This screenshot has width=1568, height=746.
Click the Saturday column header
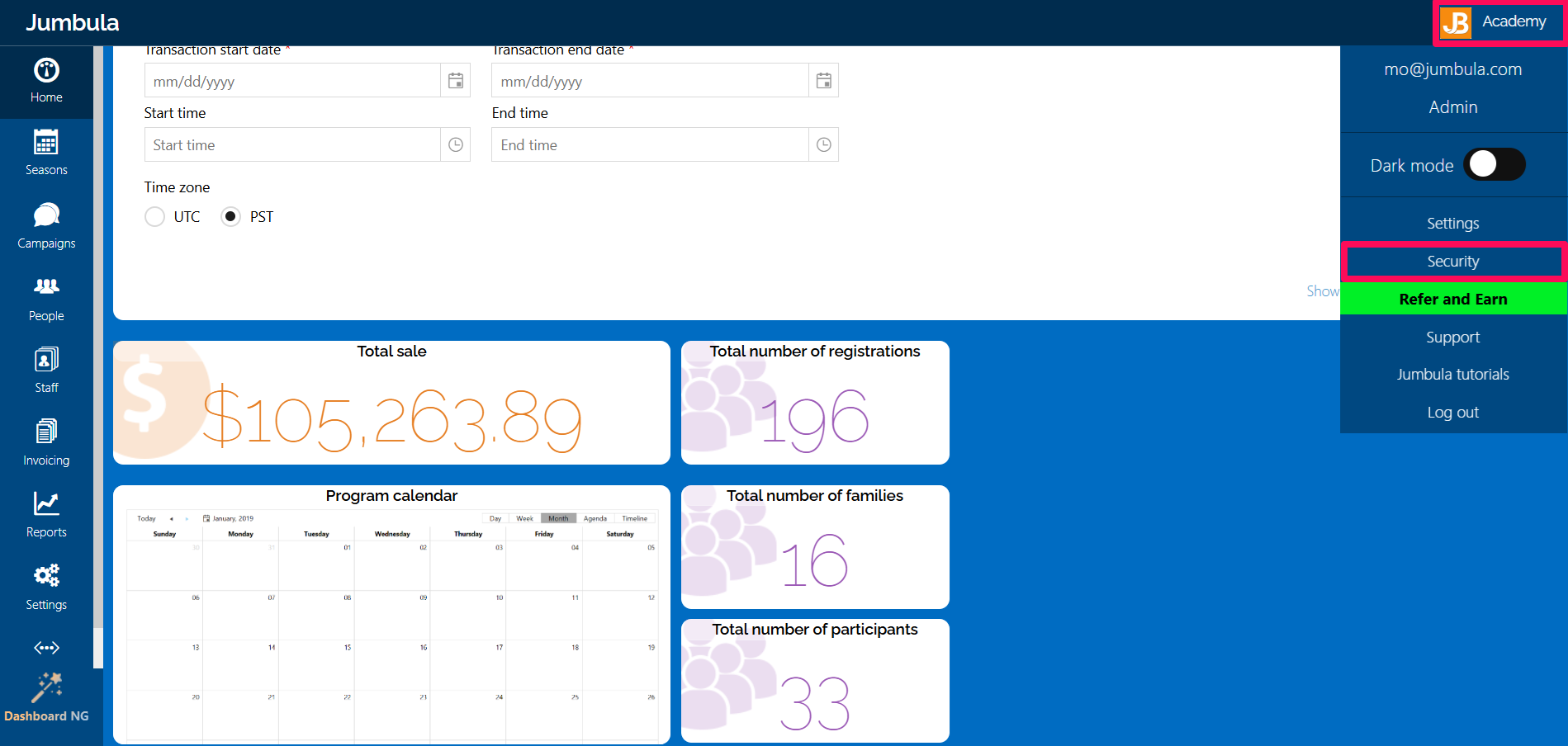coord(620,534)
